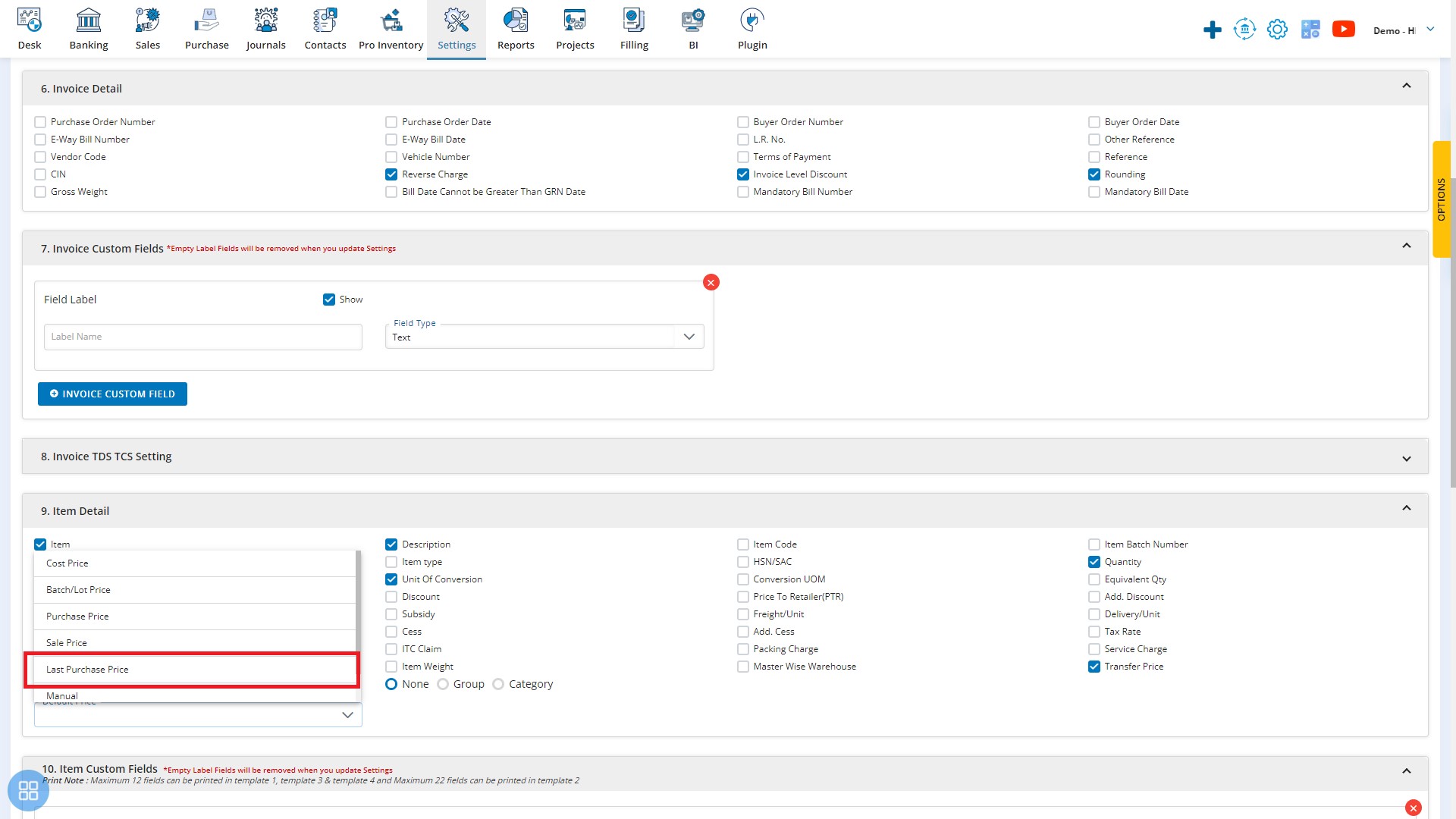Uncheck the Reverse Charge checkbox

click(x=391, y=174)
